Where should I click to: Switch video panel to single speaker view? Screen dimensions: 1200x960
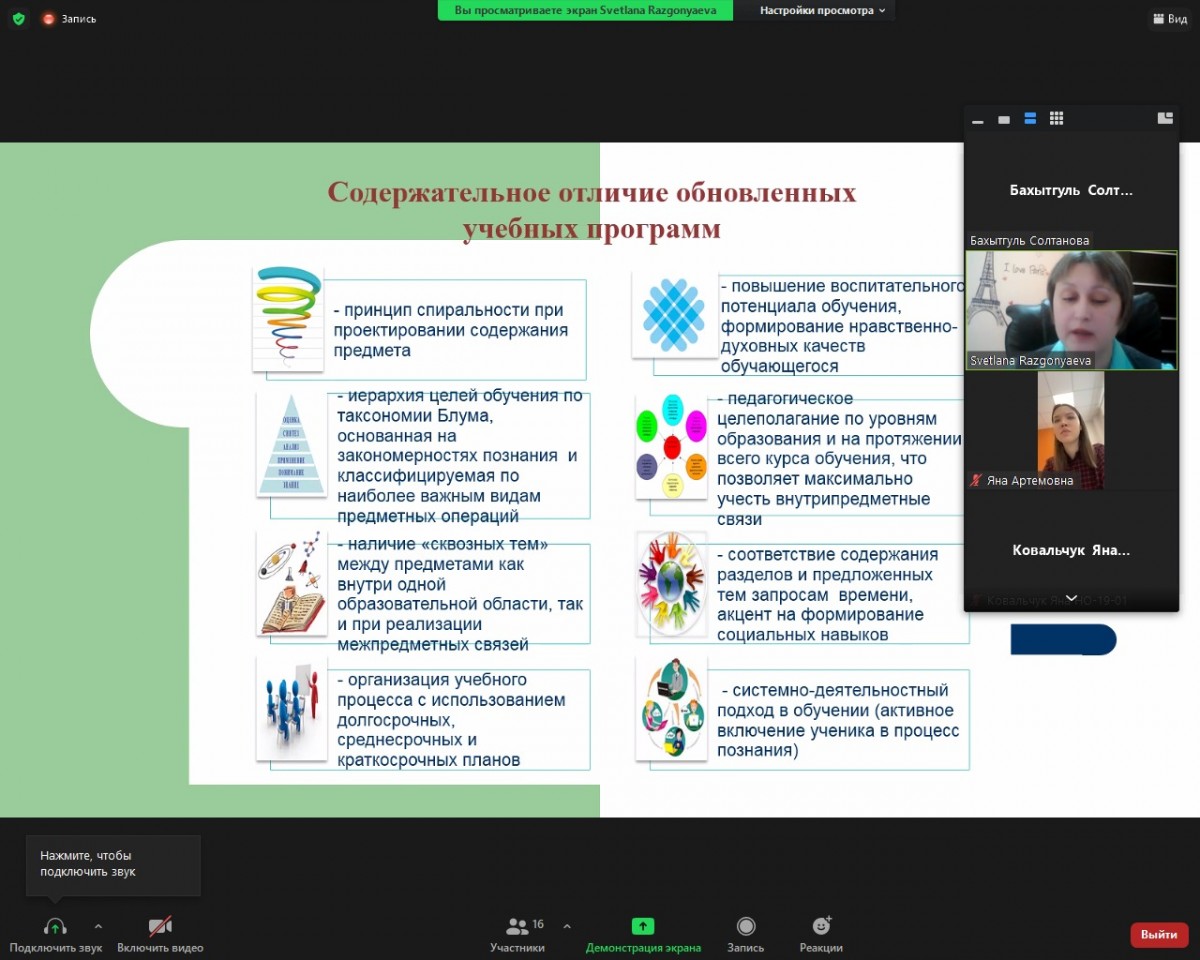(x=1003, y=120)
